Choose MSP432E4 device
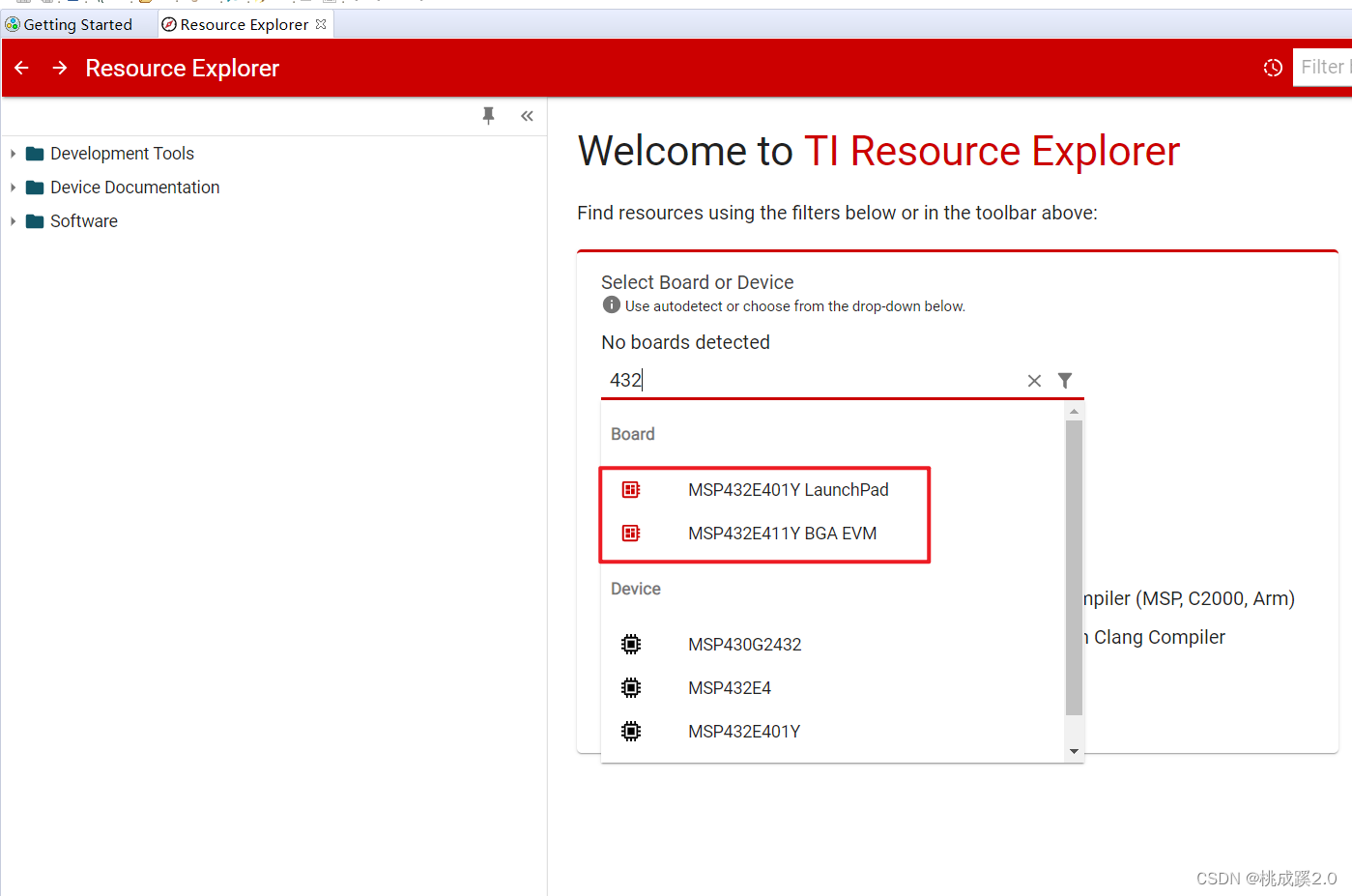This screenshot has width=1352, height=896. pyautogui.click(x=730, y=688)
